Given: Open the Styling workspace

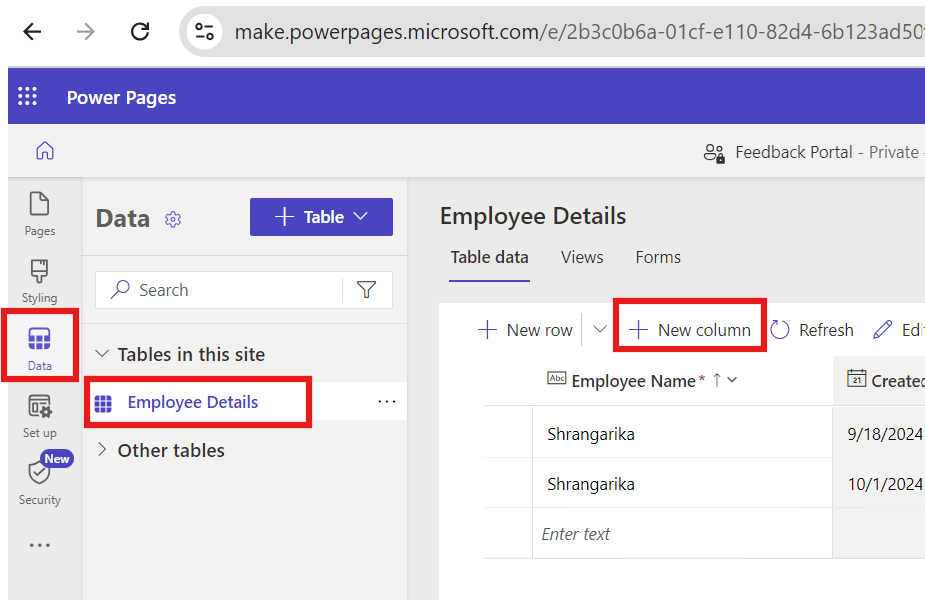Looking at the screenshot, I should coord(39,281).
